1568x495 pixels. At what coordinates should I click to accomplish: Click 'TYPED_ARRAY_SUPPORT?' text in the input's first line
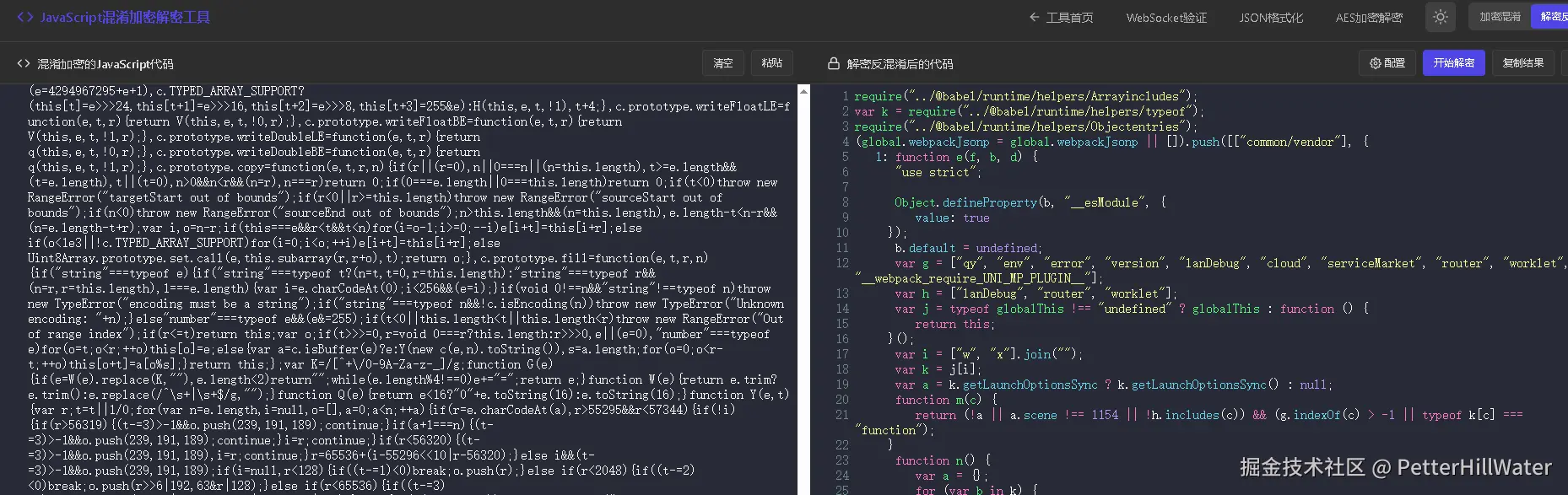click(236, 91)
